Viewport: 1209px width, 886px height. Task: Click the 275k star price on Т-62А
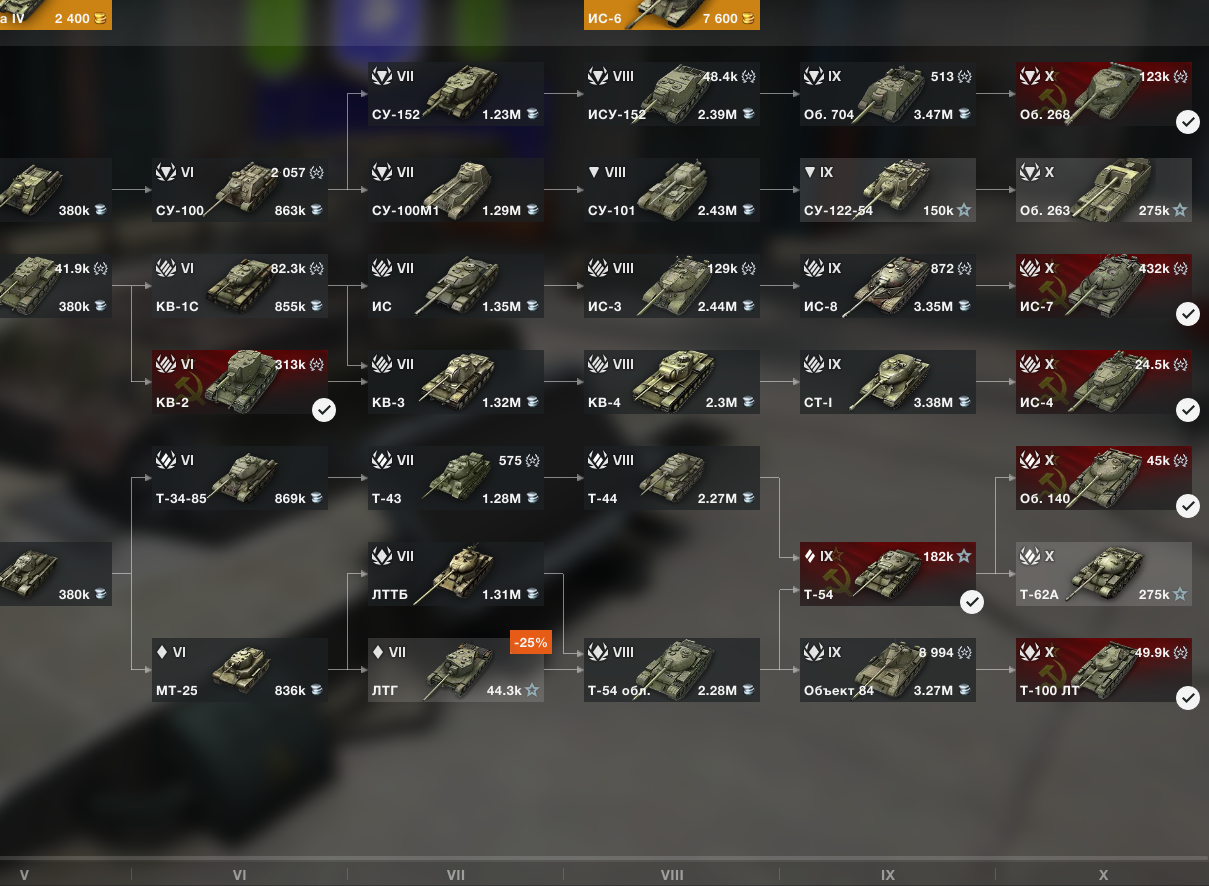pos(1163,594)
